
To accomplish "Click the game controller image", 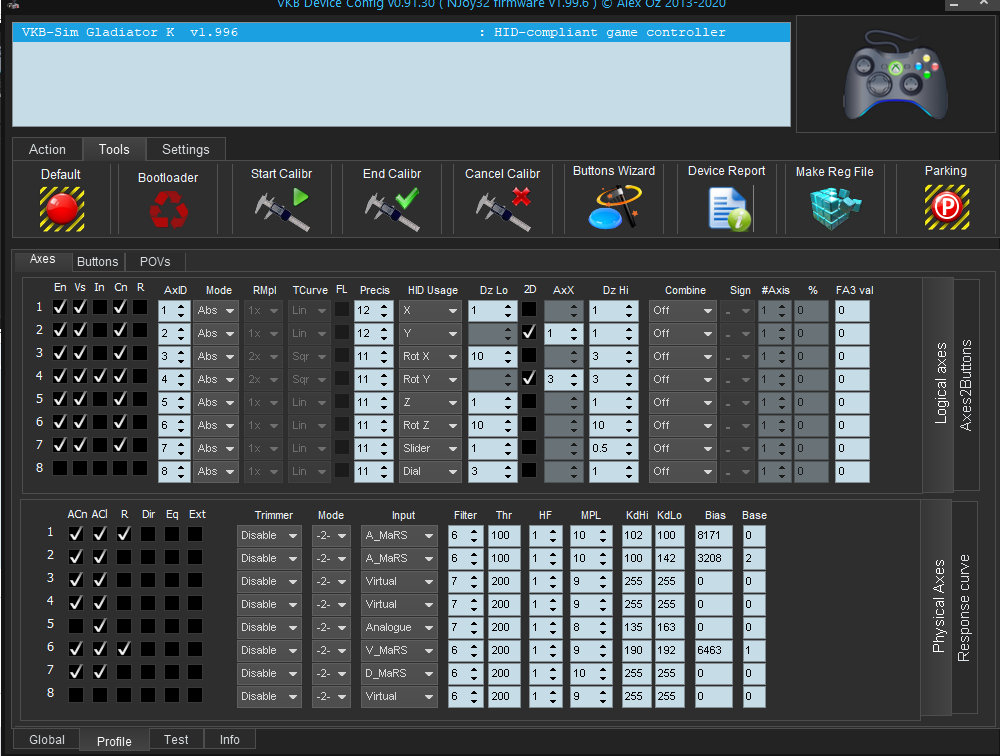I will 896,75.
